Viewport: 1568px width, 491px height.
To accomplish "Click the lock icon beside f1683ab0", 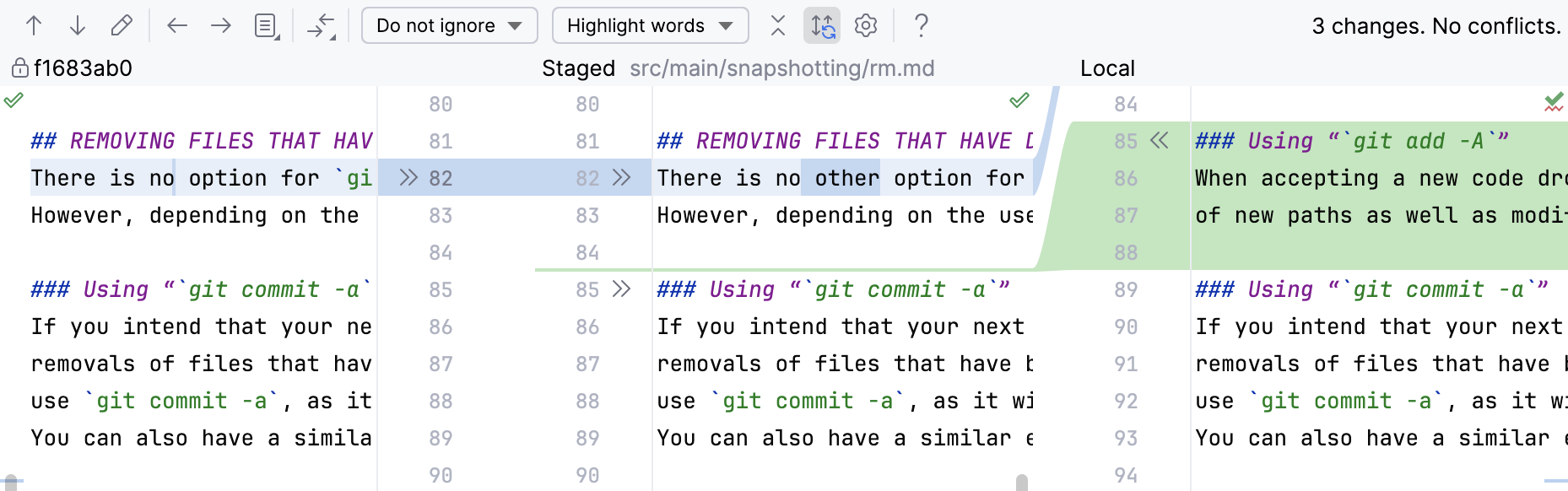I will (x=19, y=67).
